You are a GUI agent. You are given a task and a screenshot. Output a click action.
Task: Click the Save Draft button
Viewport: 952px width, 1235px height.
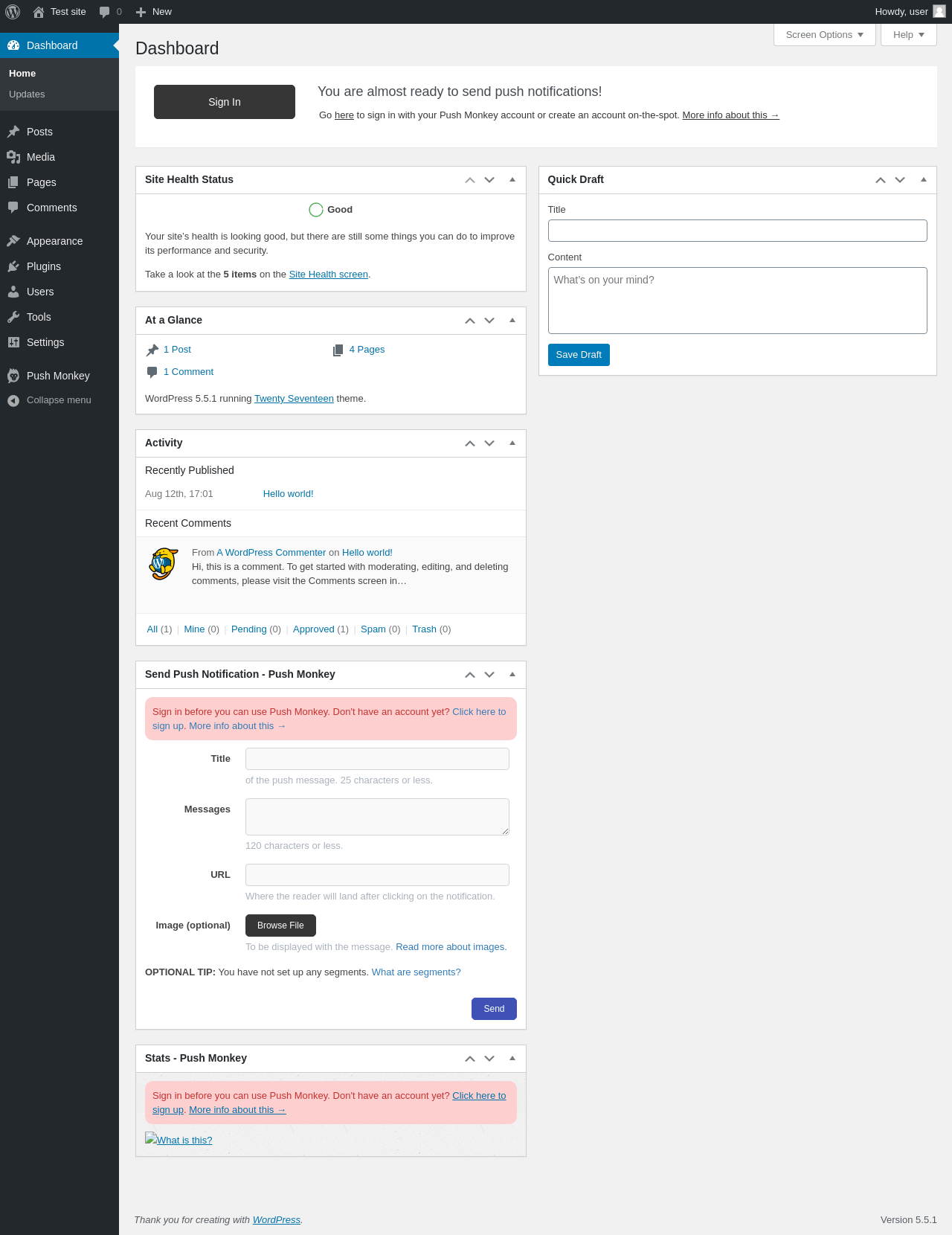point(579,355)
